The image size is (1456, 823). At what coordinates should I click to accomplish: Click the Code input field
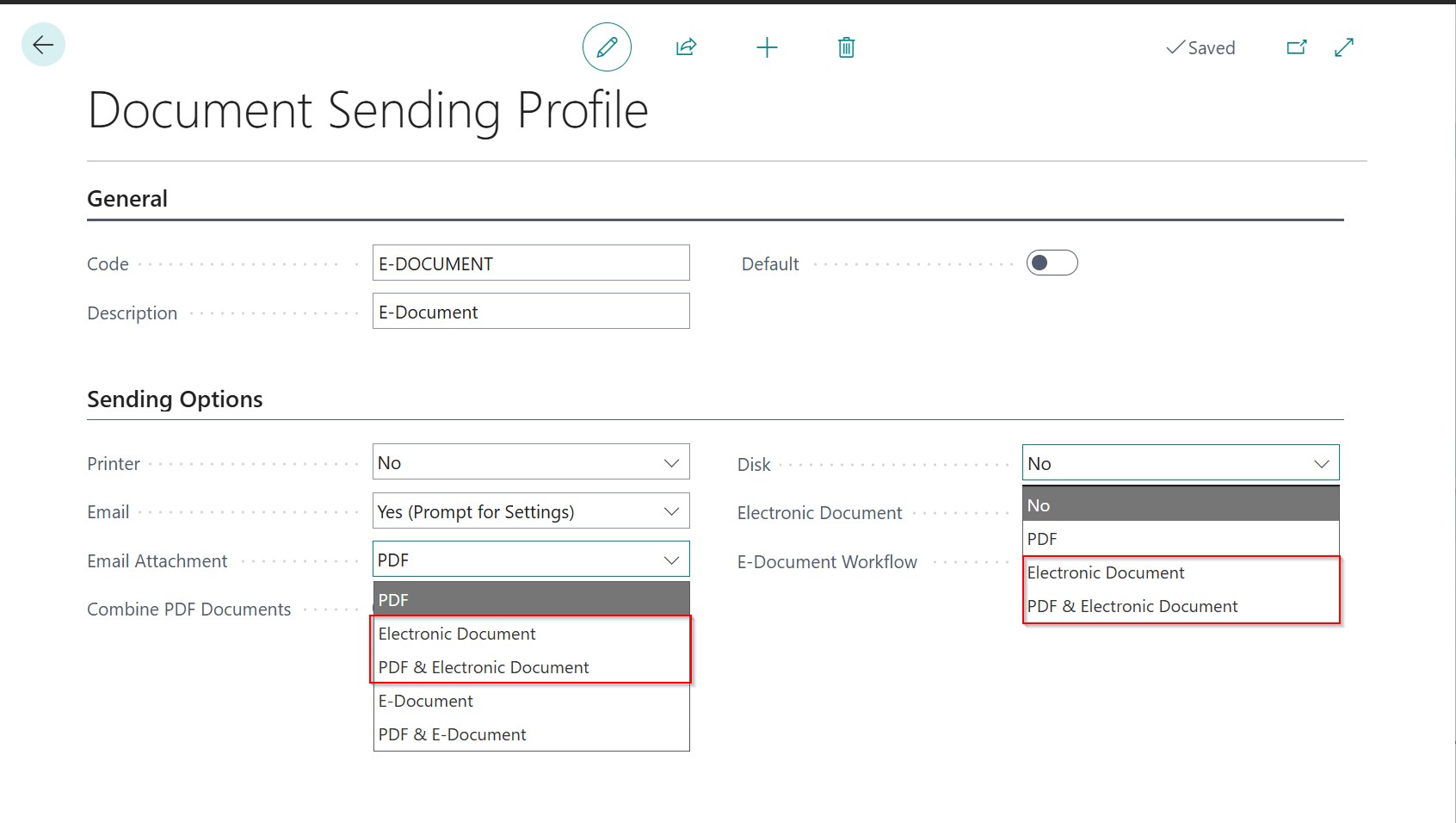(531, 263)
